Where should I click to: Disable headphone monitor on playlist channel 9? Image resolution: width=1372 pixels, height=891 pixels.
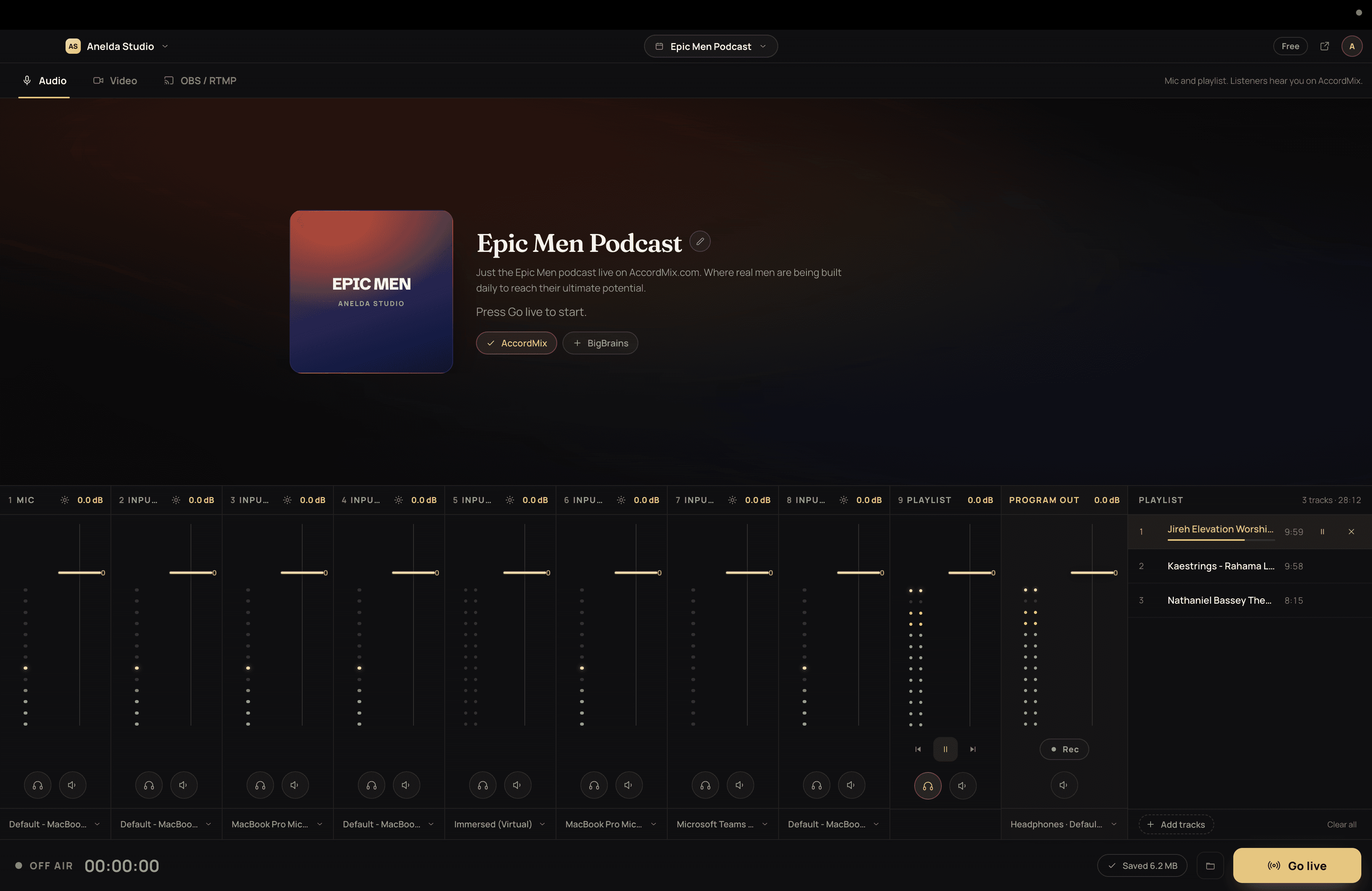pos(928,785)
